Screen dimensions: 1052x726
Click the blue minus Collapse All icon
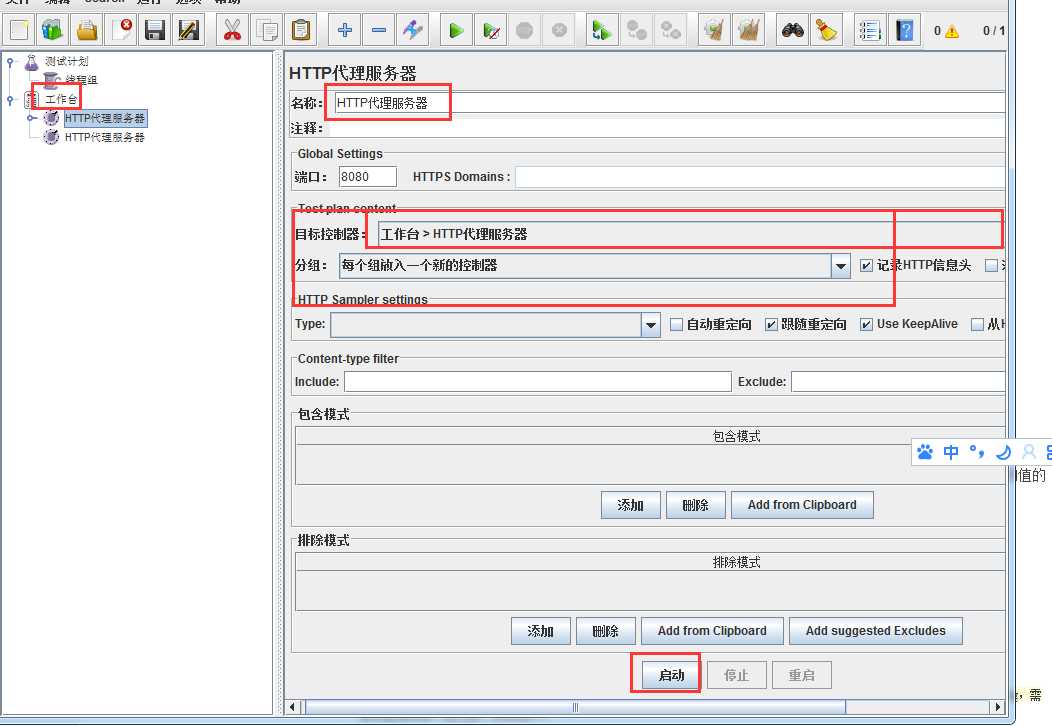[x=378, y=30]
